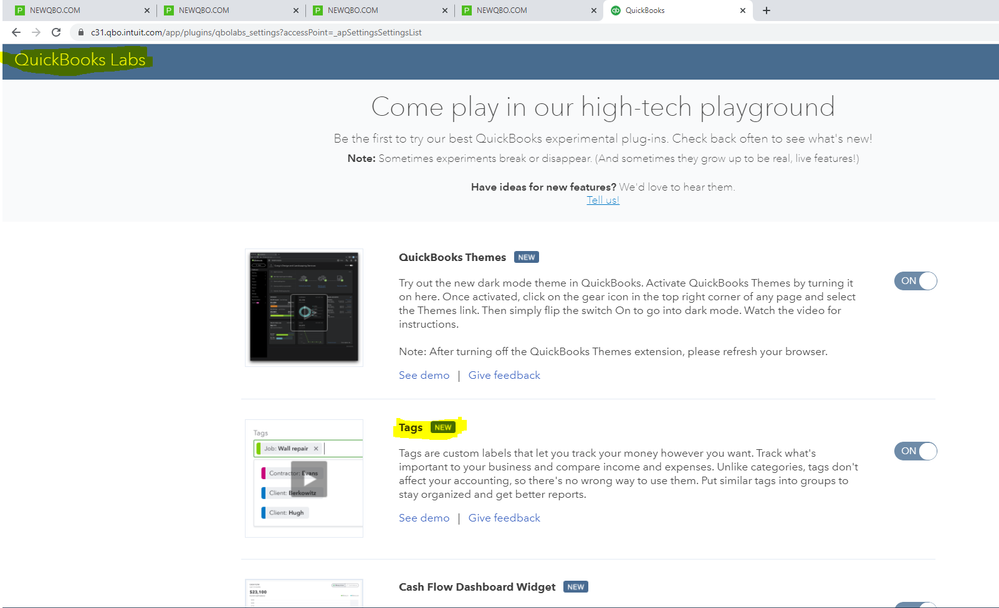Close the first NEWQBO.COM tab
The width and height of the screenshot is (999, 608).
(x=147, y=10)
